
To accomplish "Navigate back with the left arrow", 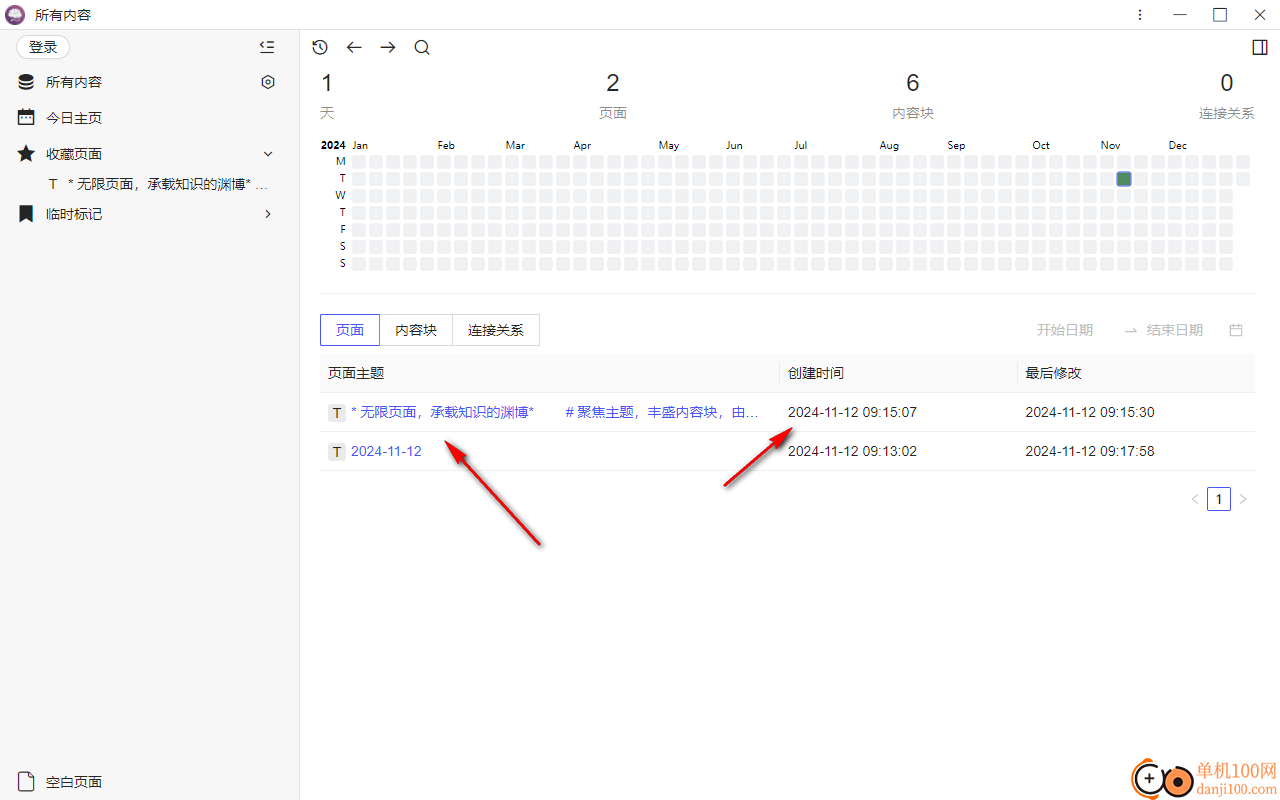I will click(354, 47).
